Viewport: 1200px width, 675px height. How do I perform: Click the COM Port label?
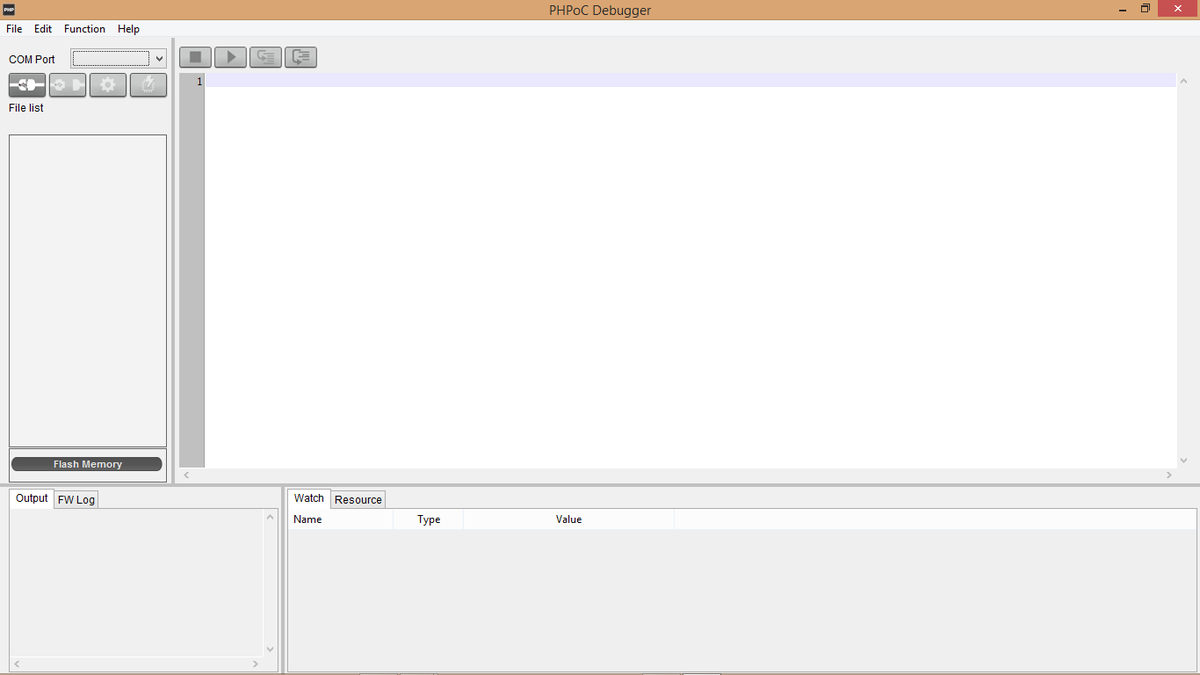[32, 59]
